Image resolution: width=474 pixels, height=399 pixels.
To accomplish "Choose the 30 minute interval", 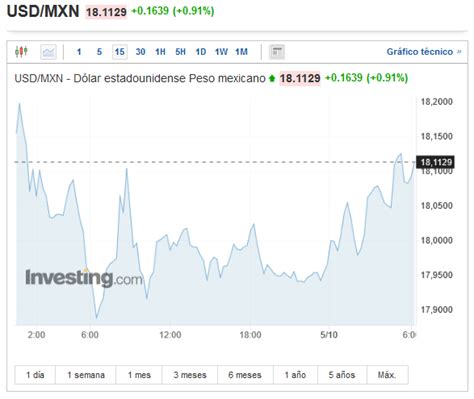I will (x=140, y=52).
